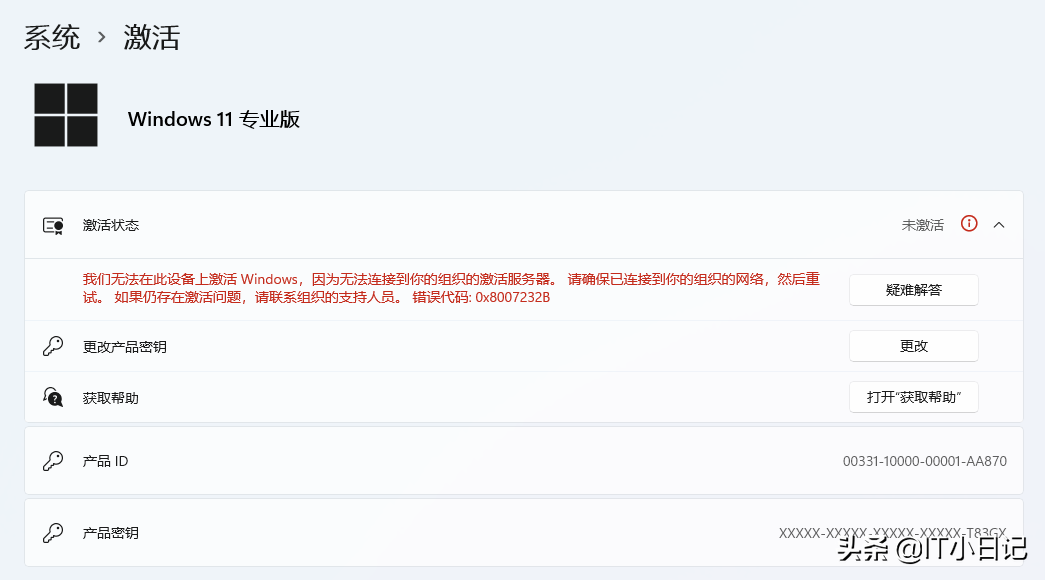Click the key icon beside 产品 ID

pyautogui.click(x=53, y=461)
